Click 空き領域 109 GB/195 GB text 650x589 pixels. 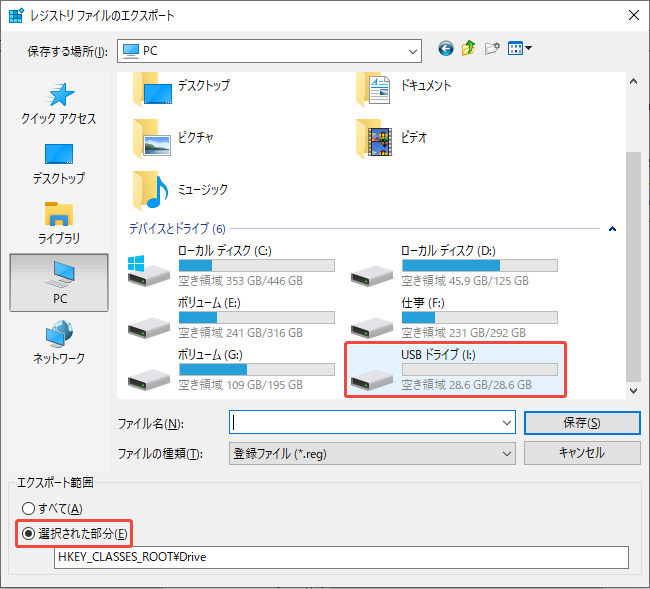tap(240, 385)
